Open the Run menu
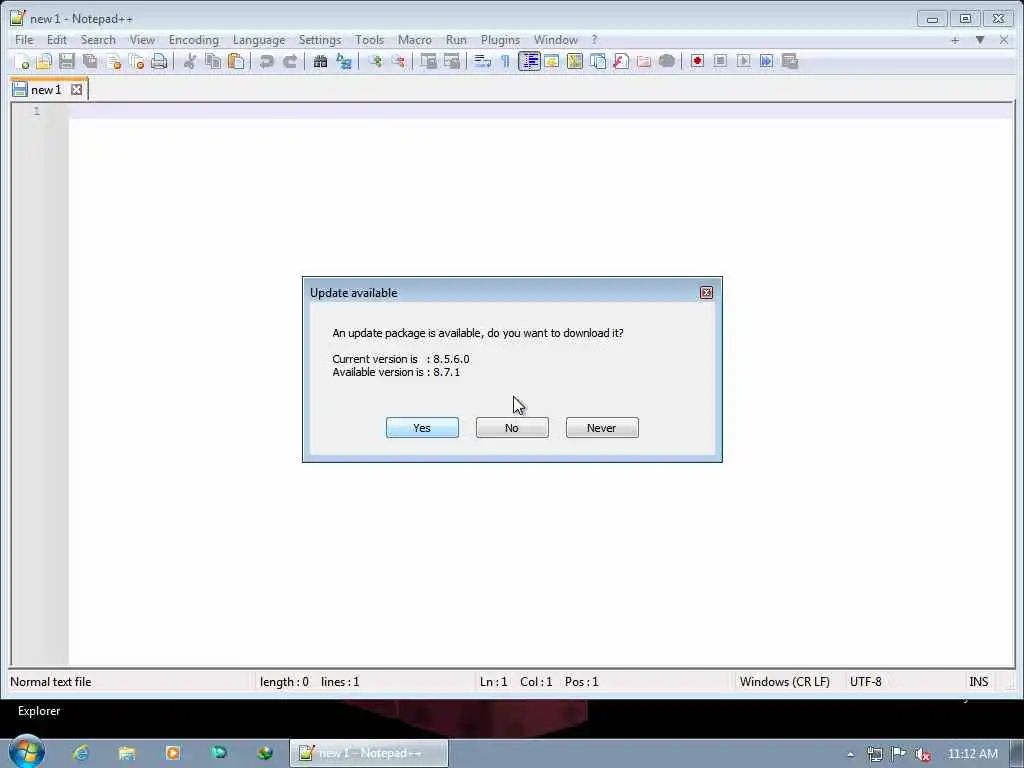This screenshot has height=768, width=1024. pos(456,40)
